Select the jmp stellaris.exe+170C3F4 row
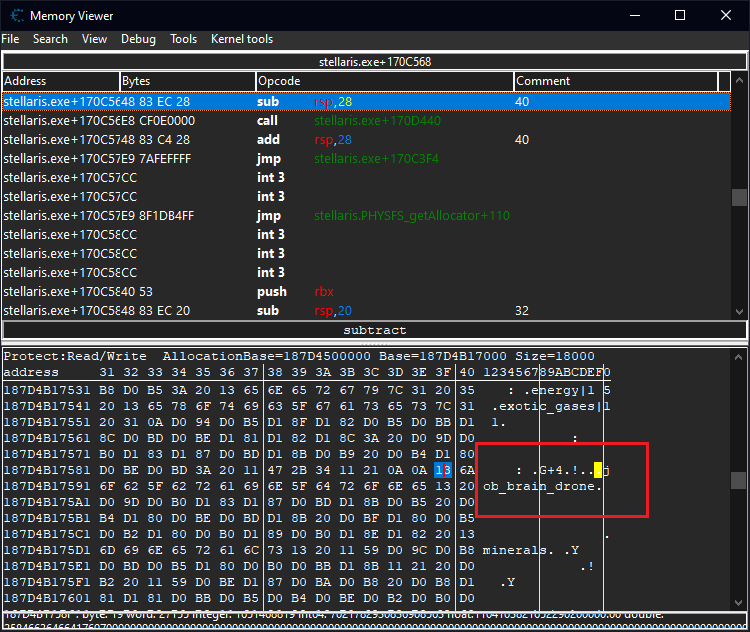 [366, 159]
